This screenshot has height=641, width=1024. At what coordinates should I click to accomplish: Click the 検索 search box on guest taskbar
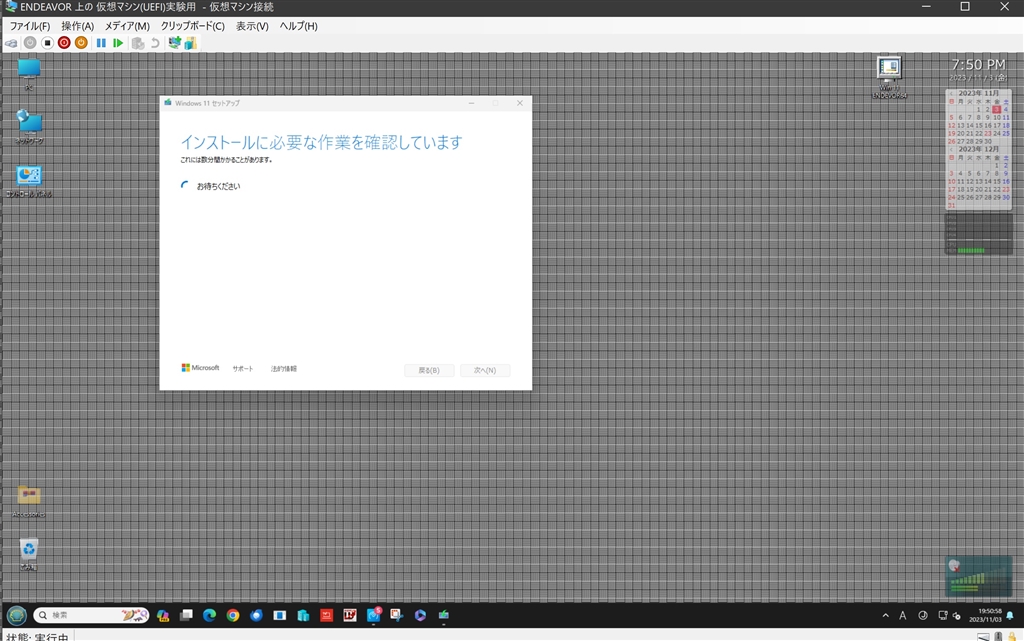point(91,615)
